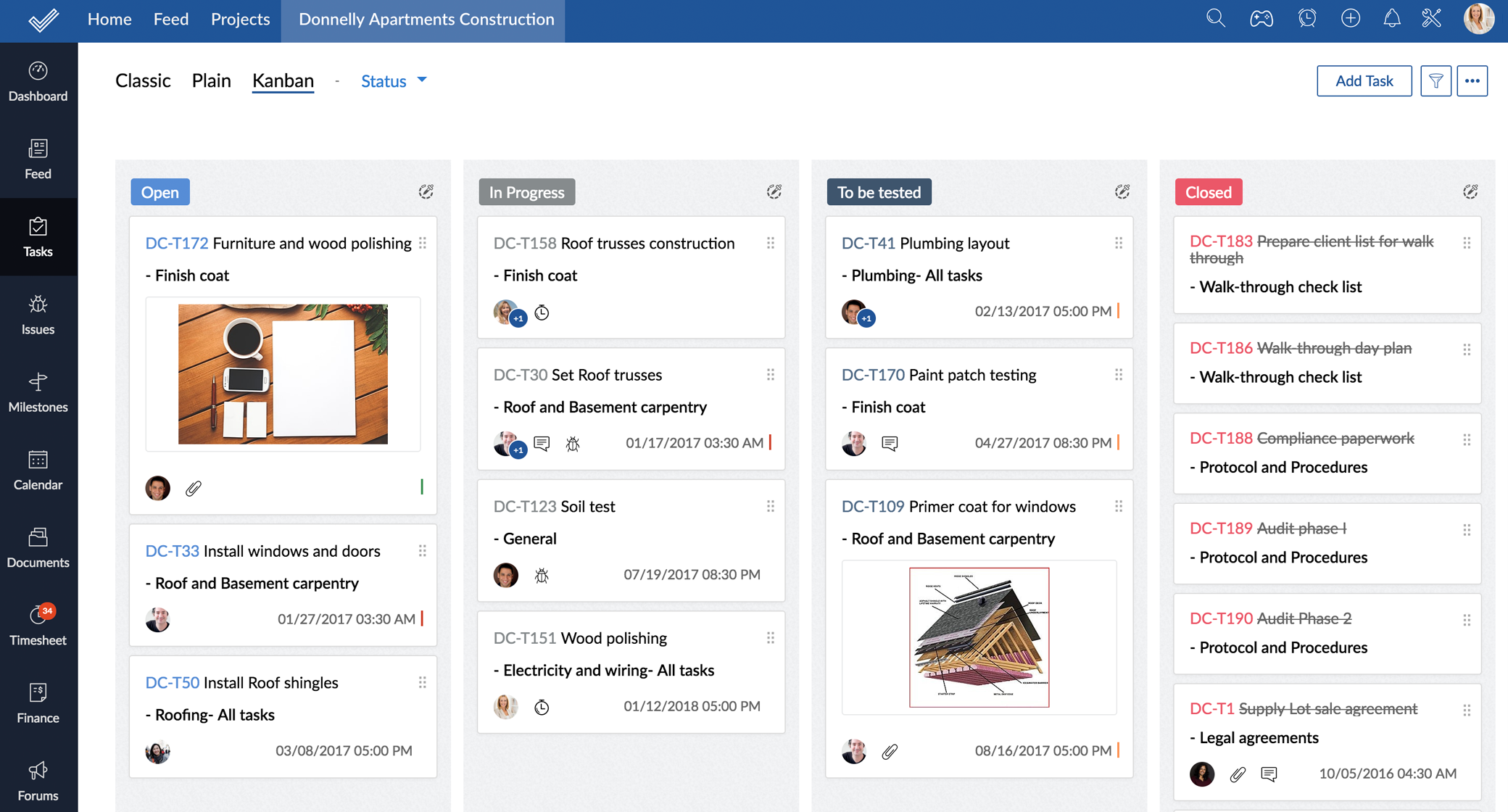1508x812 pixels.
Task: Click the filter funnel icon
Action: (x=1435, y=80)
